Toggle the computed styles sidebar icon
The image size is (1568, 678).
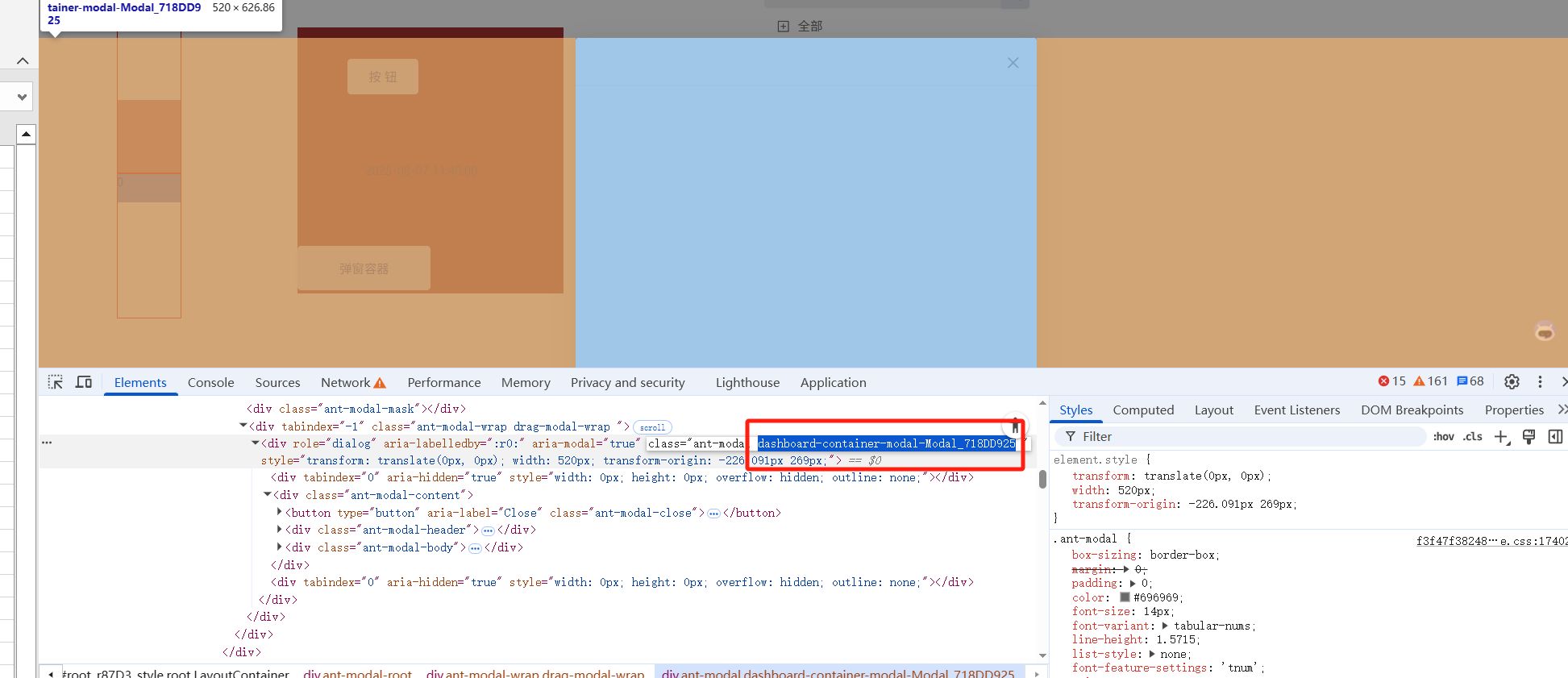pos(1556,436)
